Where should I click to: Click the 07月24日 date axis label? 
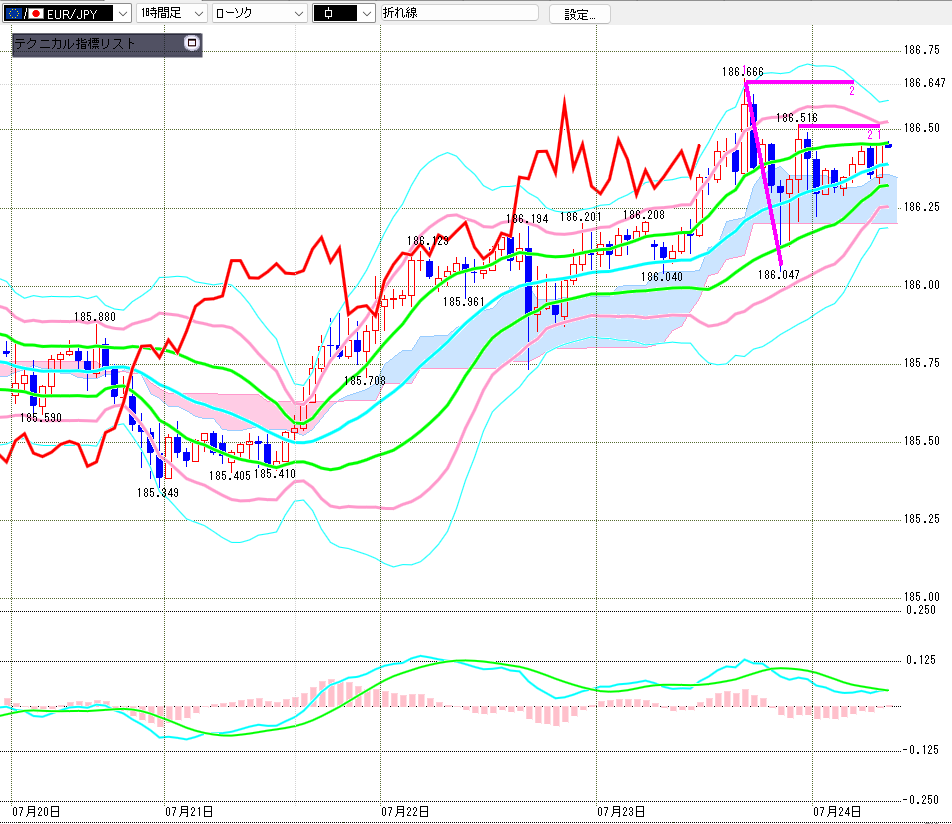[837, 811]
